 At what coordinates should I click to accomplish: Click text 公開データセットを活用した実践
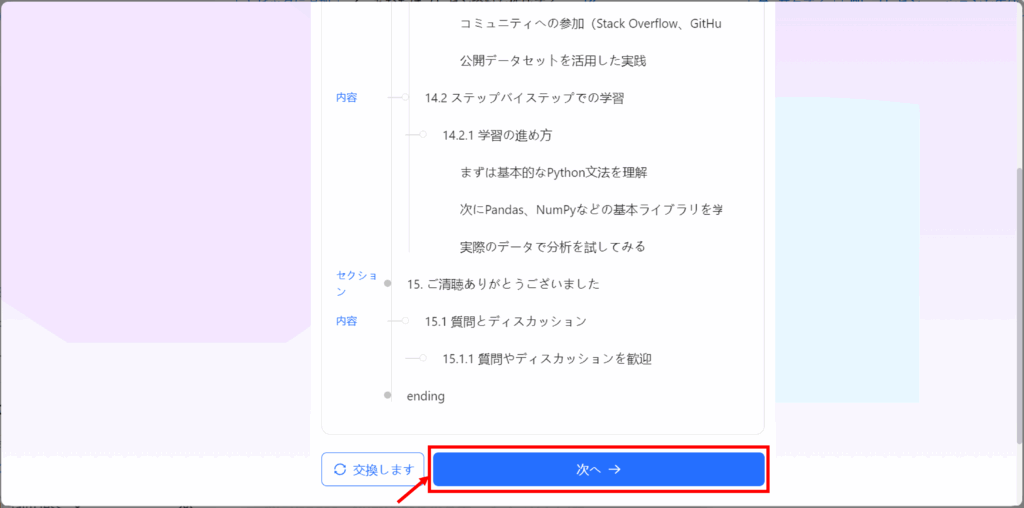click(552, 61)
